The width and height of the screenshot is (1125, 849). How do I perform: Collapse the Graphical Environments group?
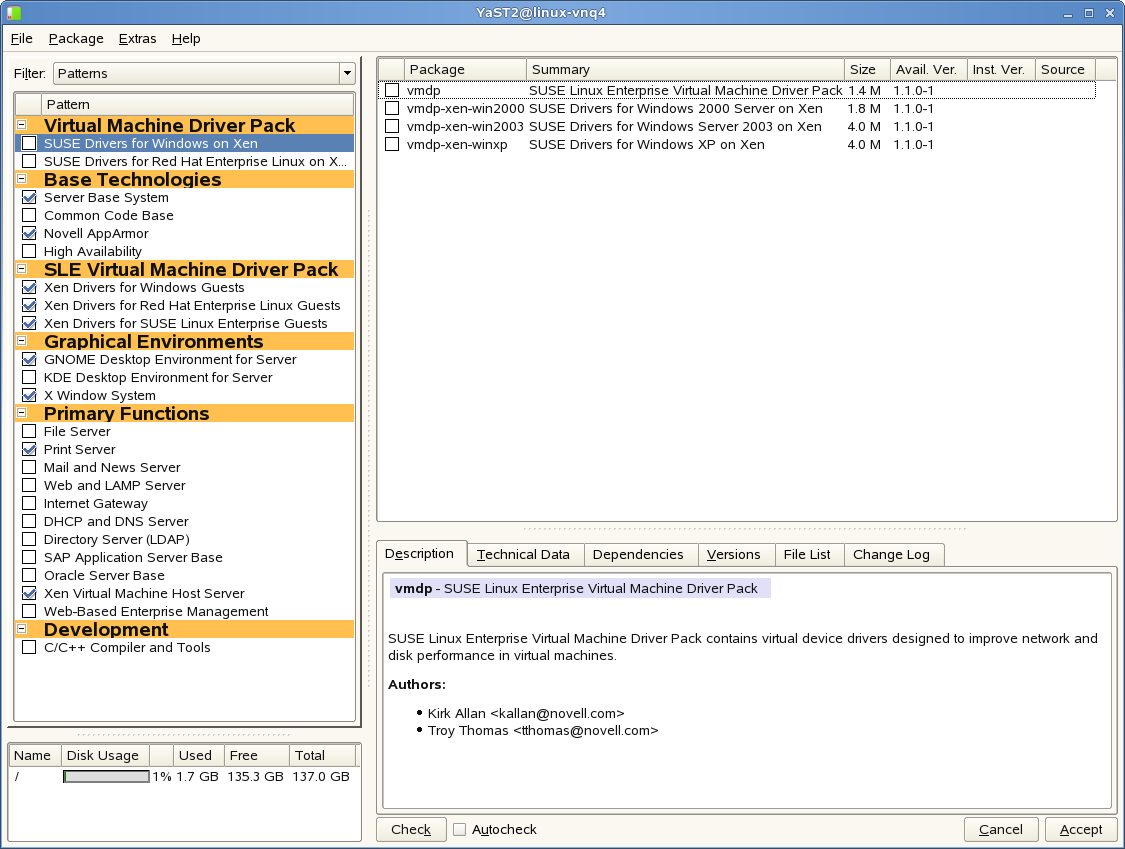pyautogui.click(x=22, y=342)
